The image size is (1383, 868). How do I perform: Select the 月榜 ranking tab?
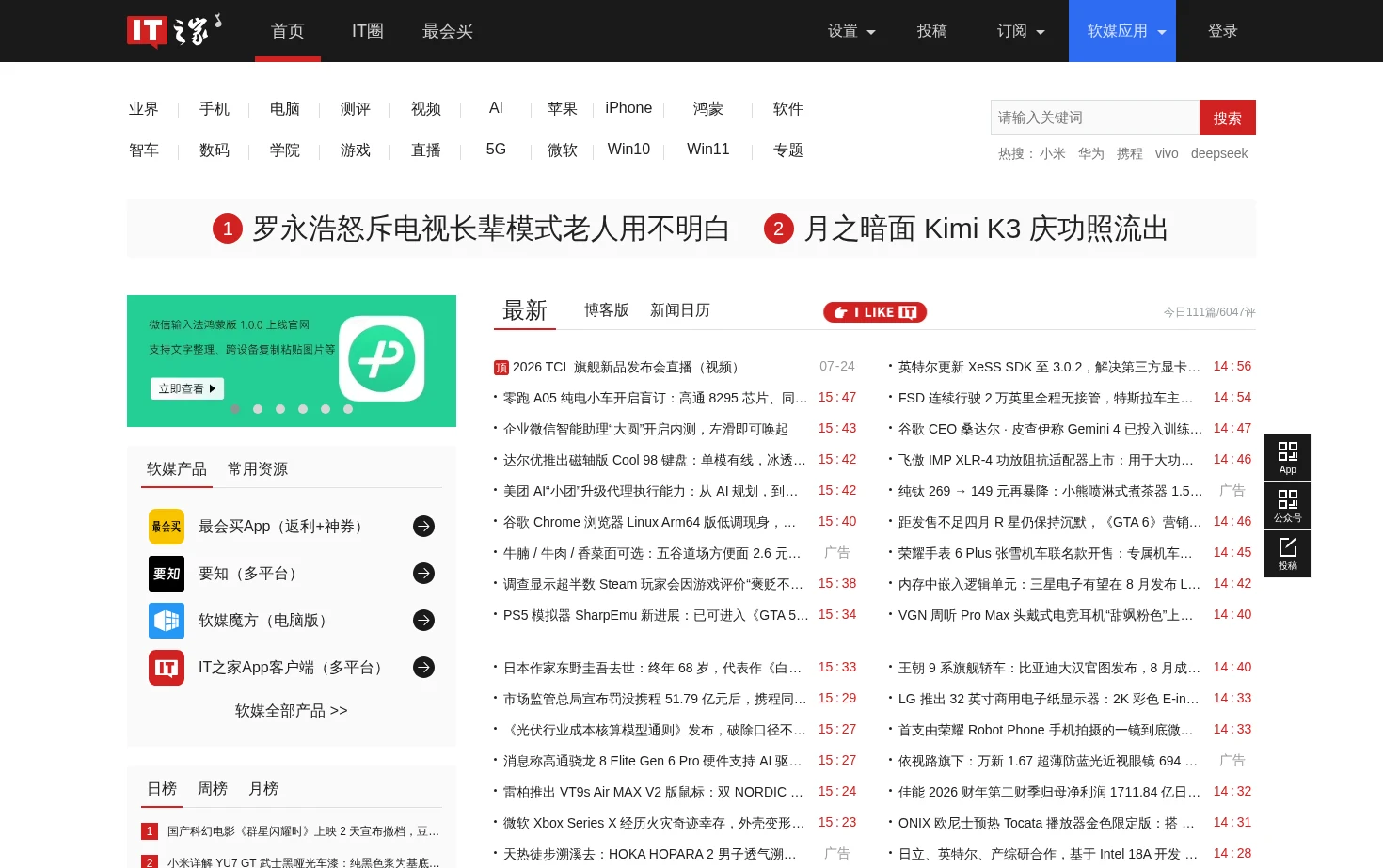click(x=263, y=789)
